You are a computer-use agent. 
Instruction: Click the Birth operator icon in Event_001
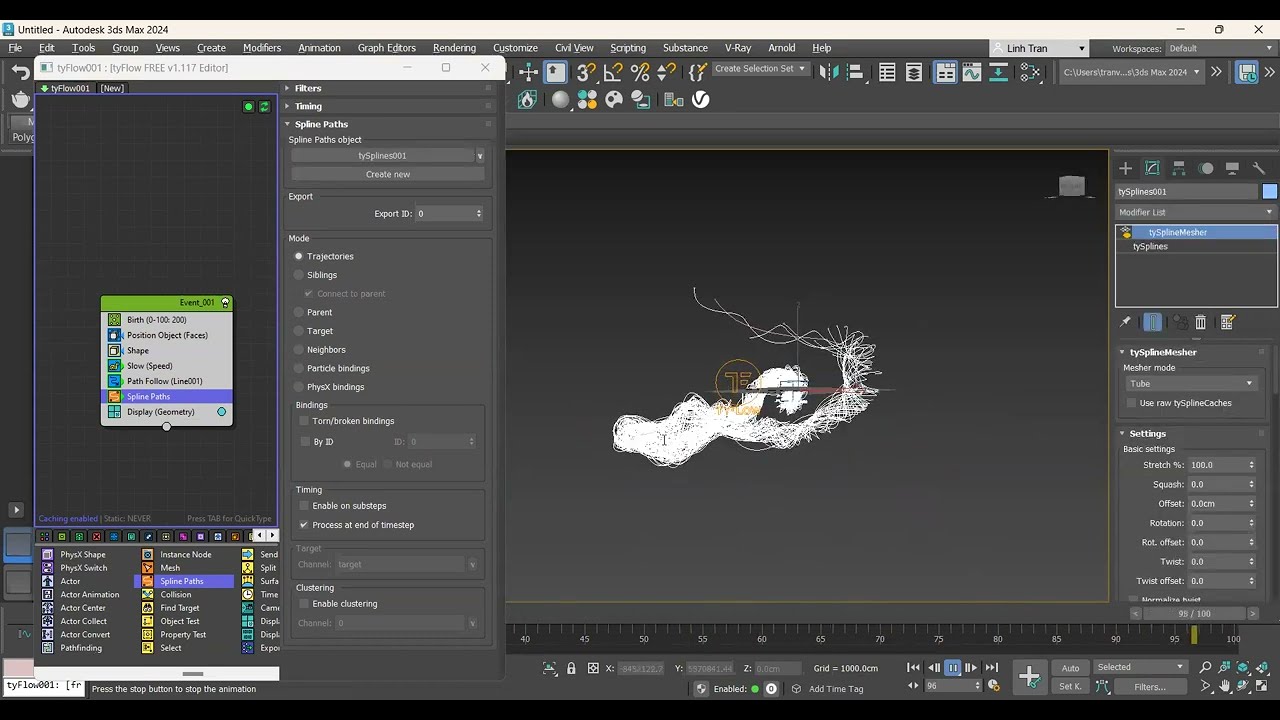click(114, 320)
